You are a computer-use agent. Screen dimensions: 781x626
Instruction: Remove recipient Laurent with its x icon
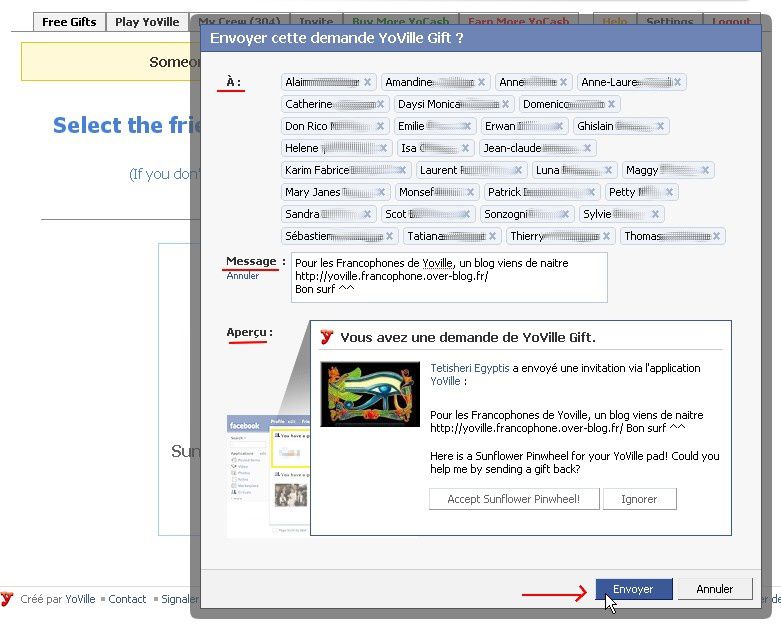(518, 170)
